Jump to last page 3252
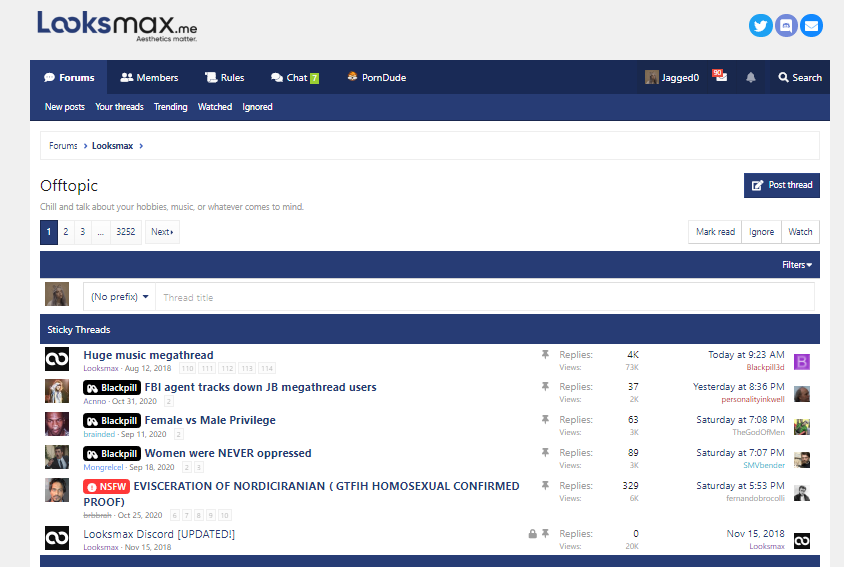 click(x=126, y=232)
